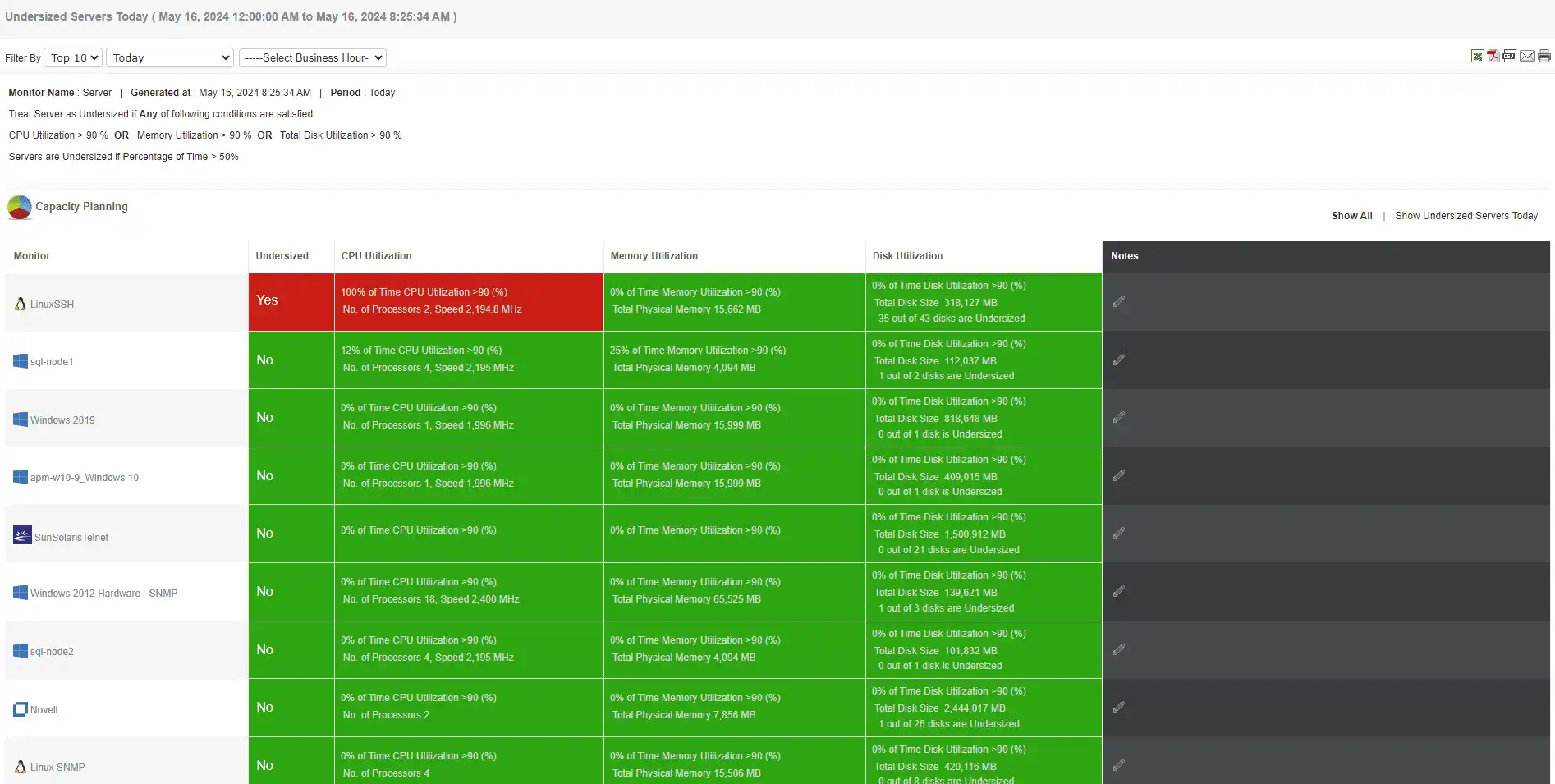Export the report as PDF
1555x784 pixels.
[x=1493, y=56]
